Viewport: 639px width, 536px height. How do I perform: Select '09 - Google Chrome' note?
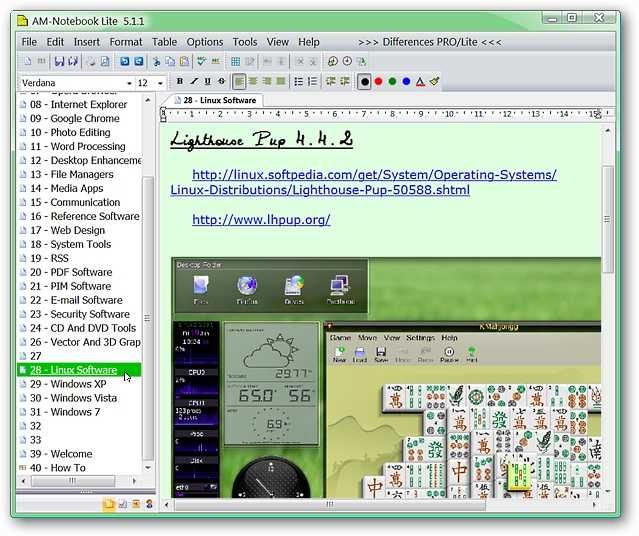(75, 119)
